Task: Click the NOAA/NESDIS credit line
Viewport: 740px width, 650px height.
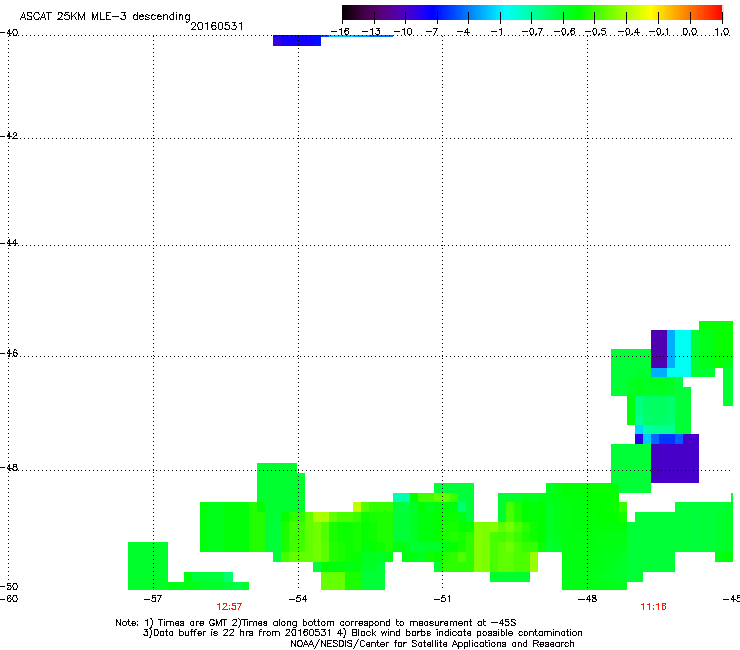Action: [x=432, y=644]
